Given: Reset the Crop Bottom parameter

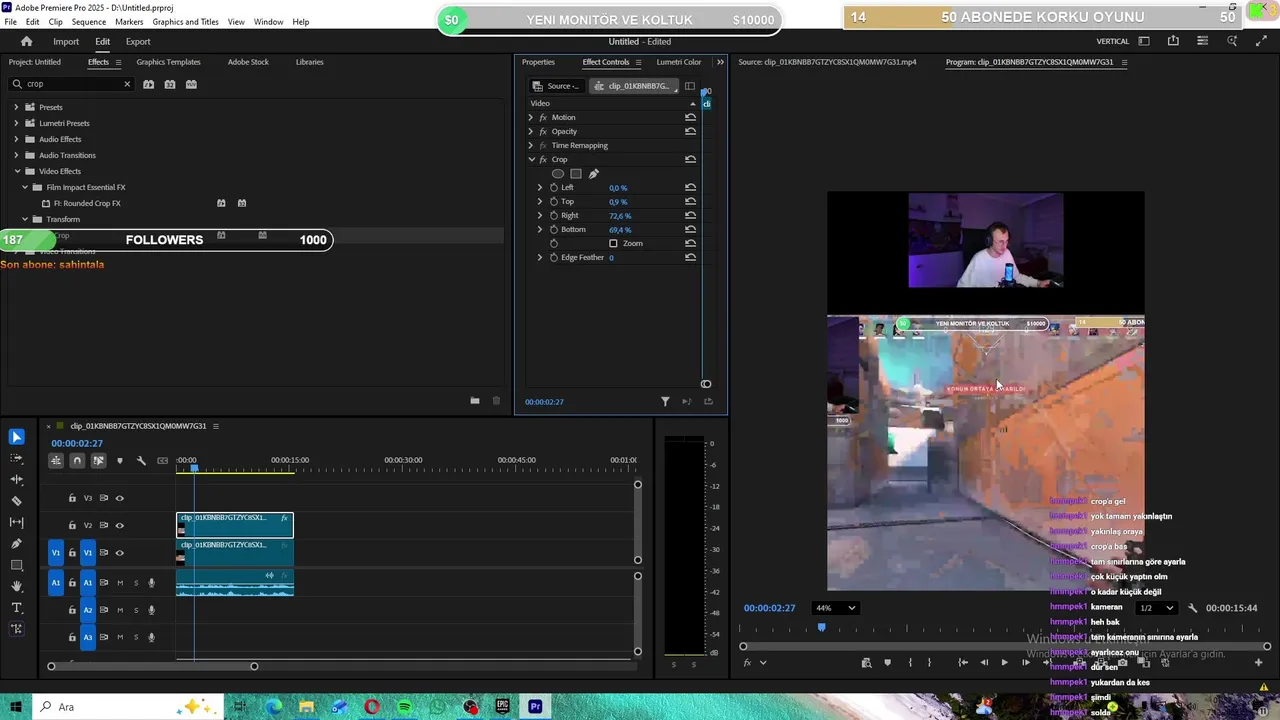Looking at the screenshot, I should point(690,229).
